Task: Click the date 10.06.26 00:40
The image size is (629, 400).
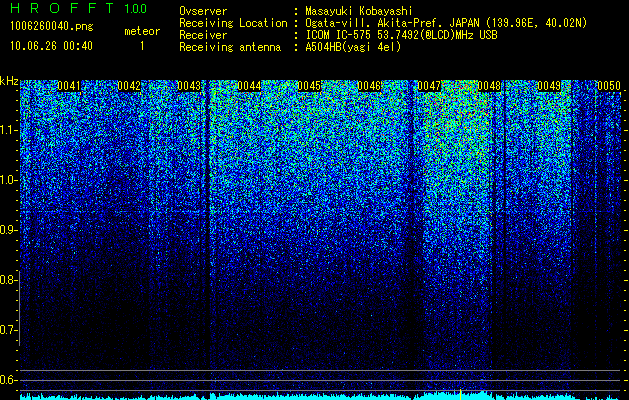Action: [51, 46]
